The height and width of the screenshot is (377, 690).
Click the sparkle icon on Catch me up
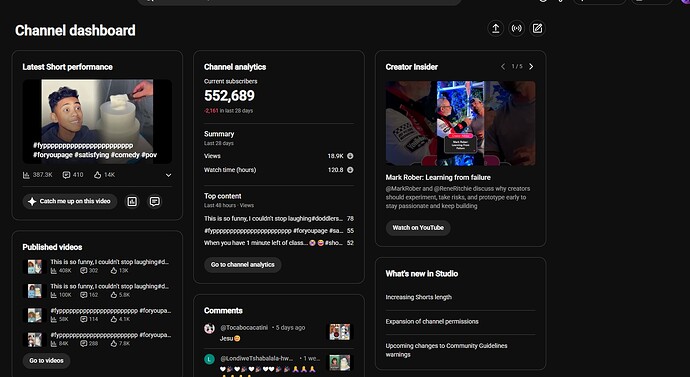pos(32,201)
